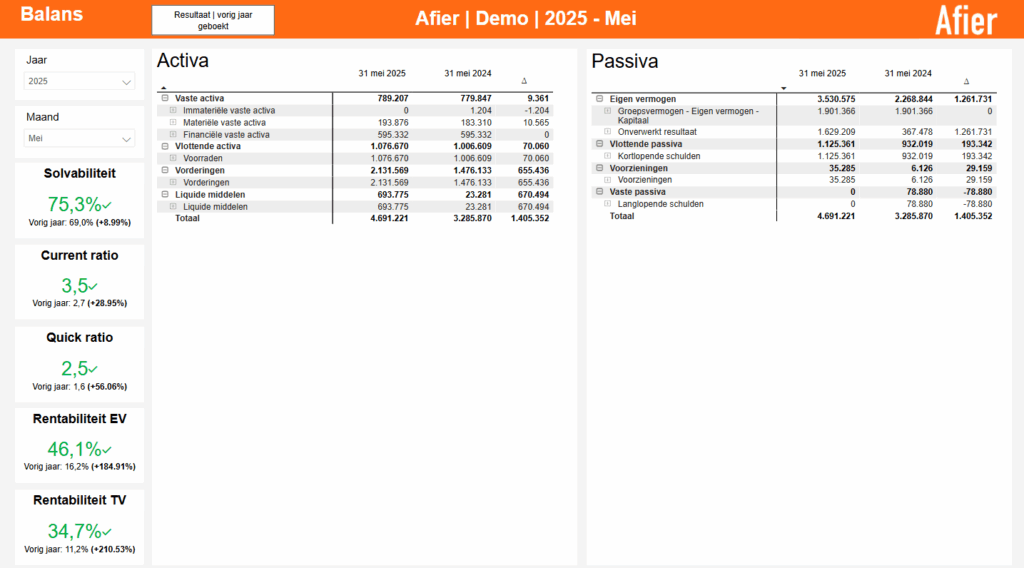
Task: Expand the Voorraden row
Action: [173, 158]
